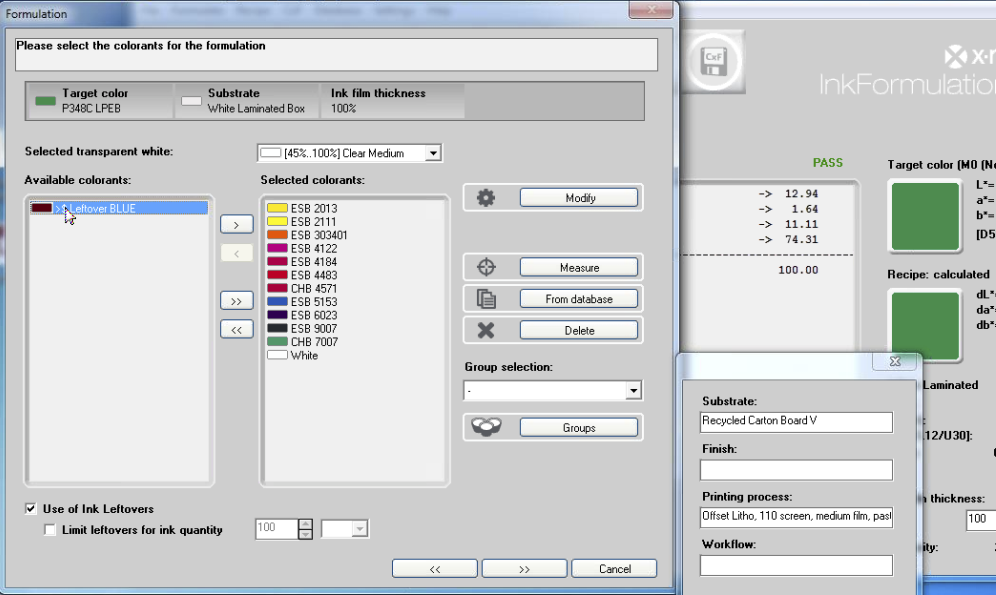Click the CxF floppy disk icon
Viewport: 996px width, 595px height.
click(714, 59)
